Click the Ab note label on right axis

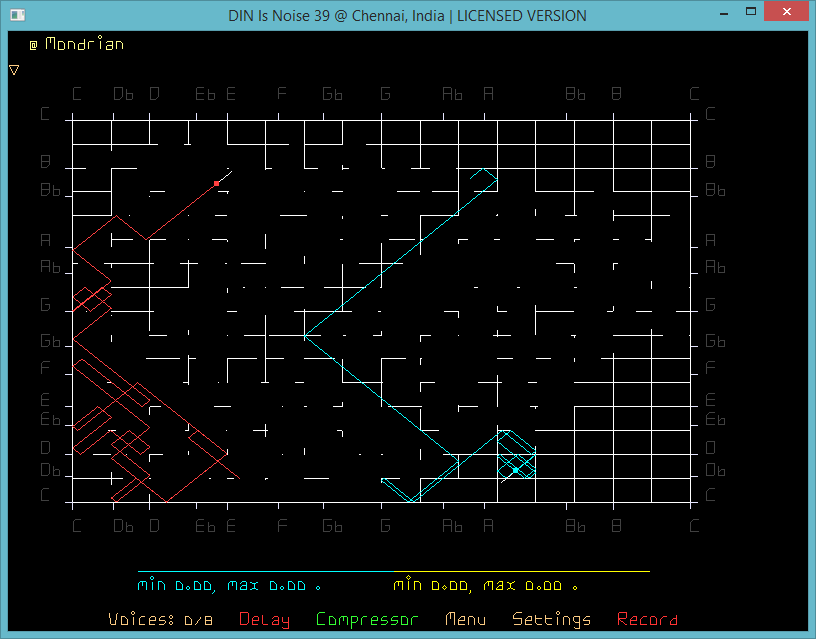click(x=715, y=267)
